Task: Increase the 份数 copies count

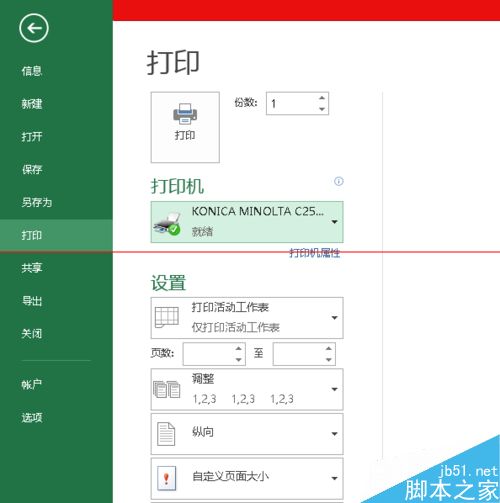Action: point(322,98)
